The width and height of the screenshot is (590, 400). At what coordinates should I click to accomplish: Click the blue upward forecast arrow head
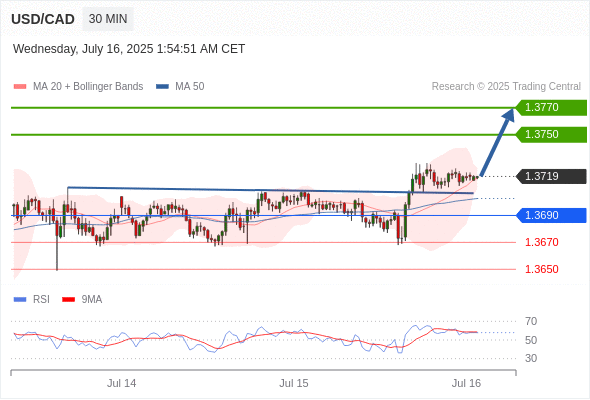click(509, 114)
